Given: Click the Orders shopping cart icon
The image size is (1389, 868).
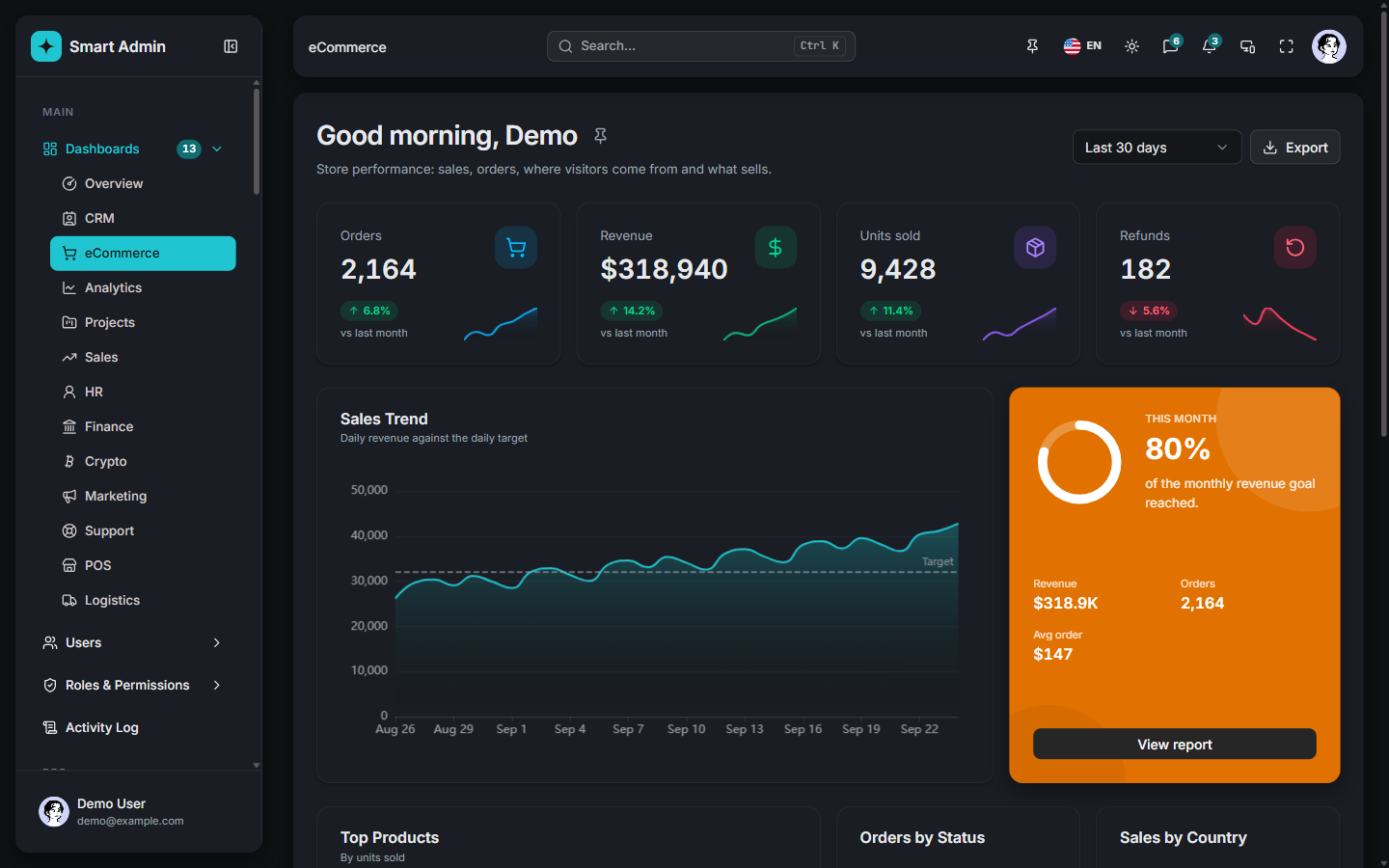Looking at the screenshot, I should 516,248.
